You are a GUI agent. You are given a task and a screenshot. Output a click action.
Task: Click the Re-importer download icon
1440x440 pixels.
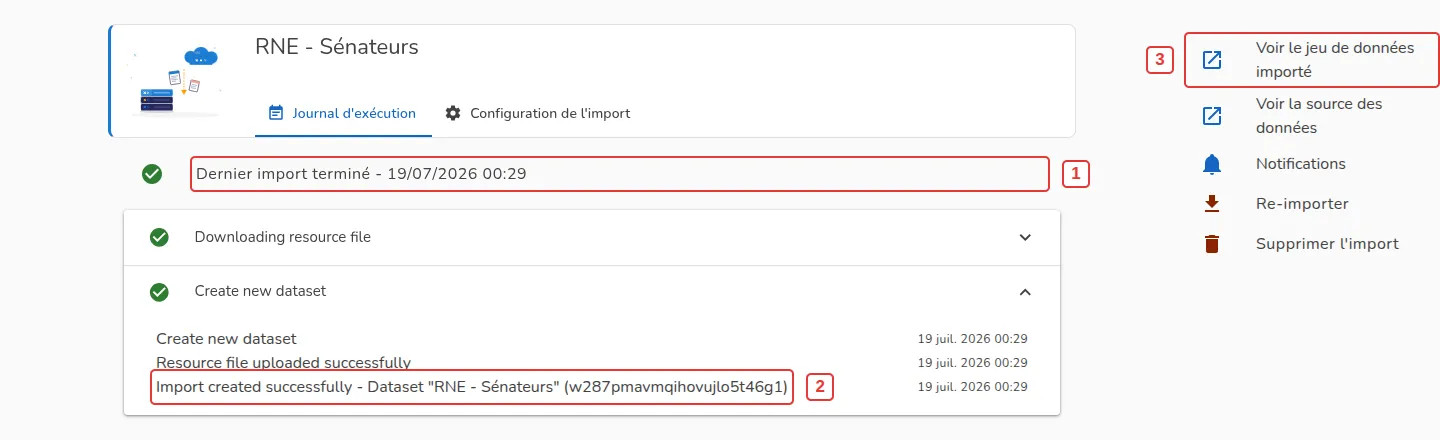(1211, 204)
